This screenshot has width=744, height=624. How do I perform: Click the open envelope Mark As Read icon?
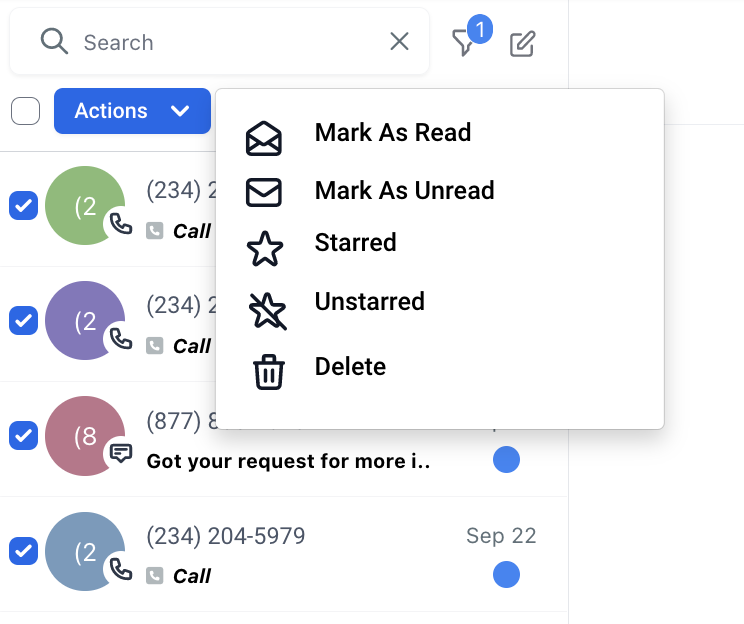[264, 139]
